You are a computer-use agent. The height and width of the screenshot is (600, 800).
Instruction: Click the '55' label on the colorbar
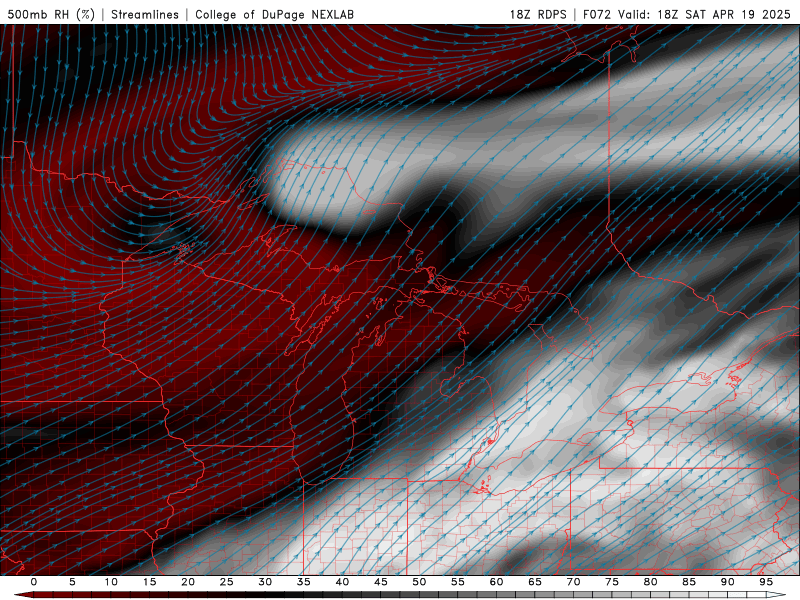[x=458, y=582]
